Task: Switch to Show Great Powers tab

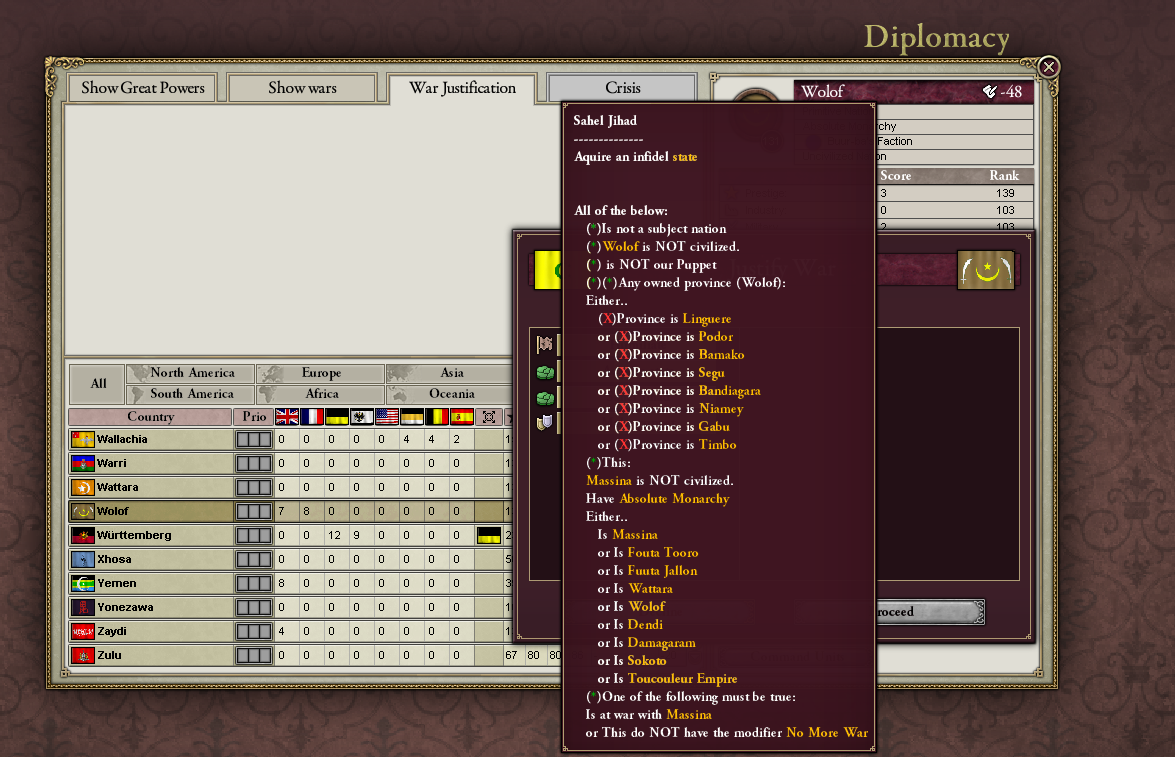Action: (x=143, y=88)
